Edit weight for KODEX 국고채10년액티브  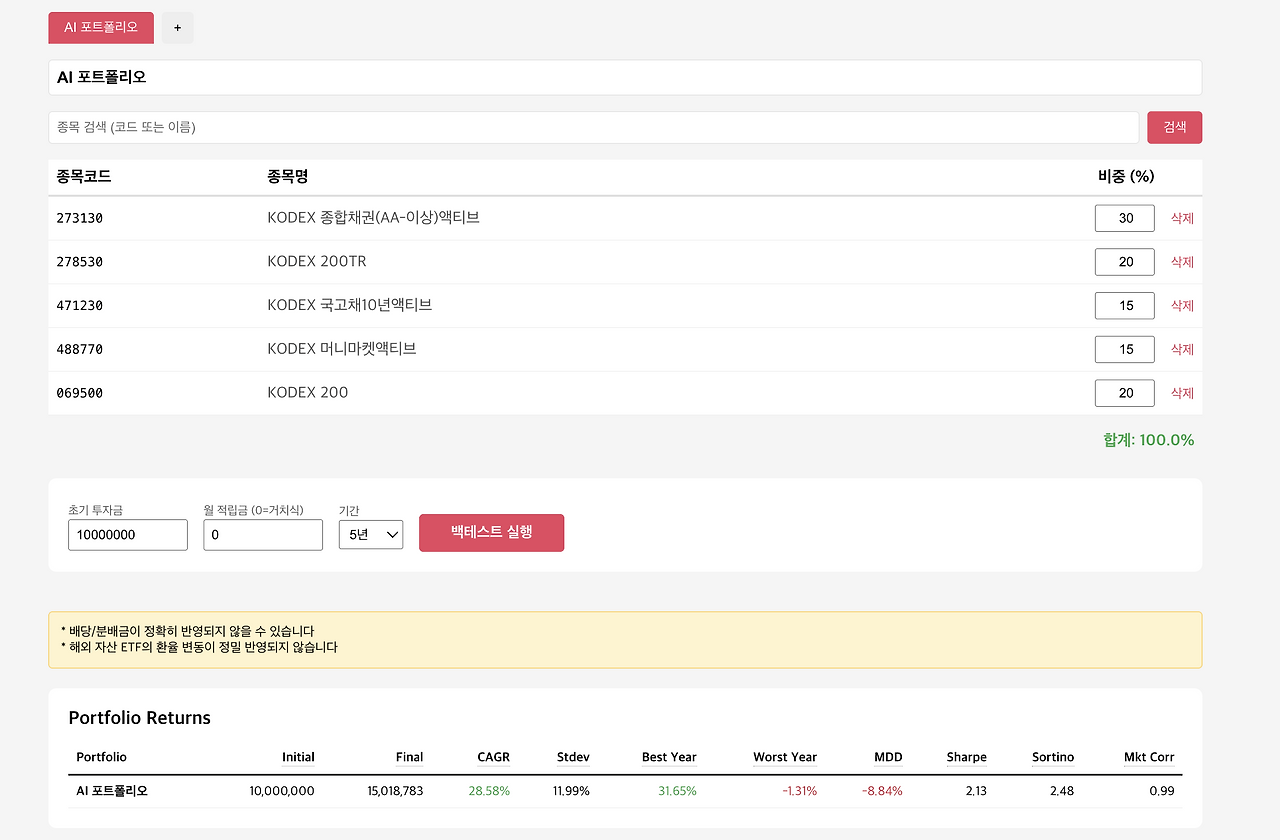1125,306
